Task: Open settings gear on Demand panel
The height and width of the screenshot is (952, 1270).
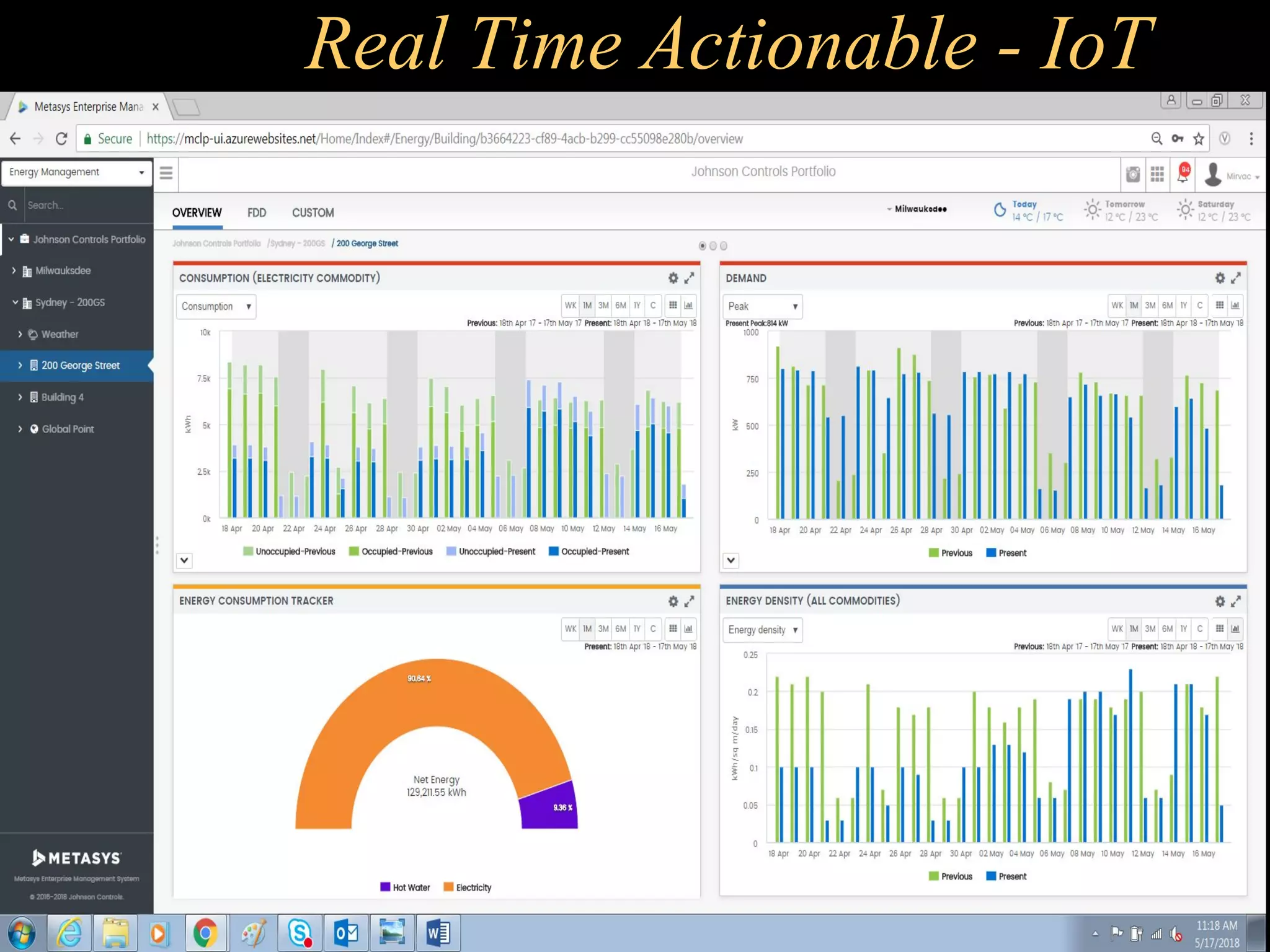Action: coord(1220,278)
